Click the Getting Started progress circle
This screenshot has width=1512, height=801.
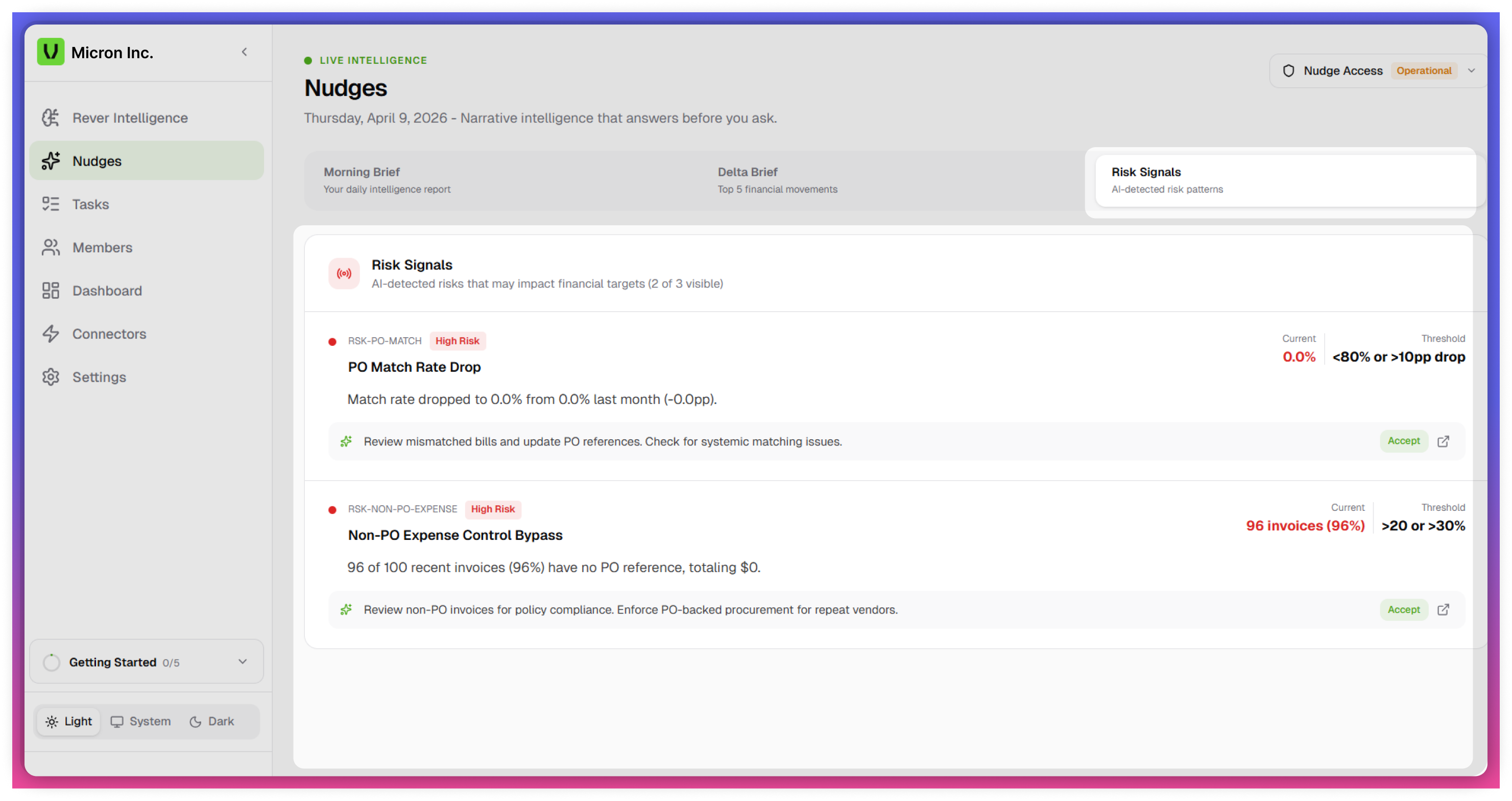(x=52, y=663)
